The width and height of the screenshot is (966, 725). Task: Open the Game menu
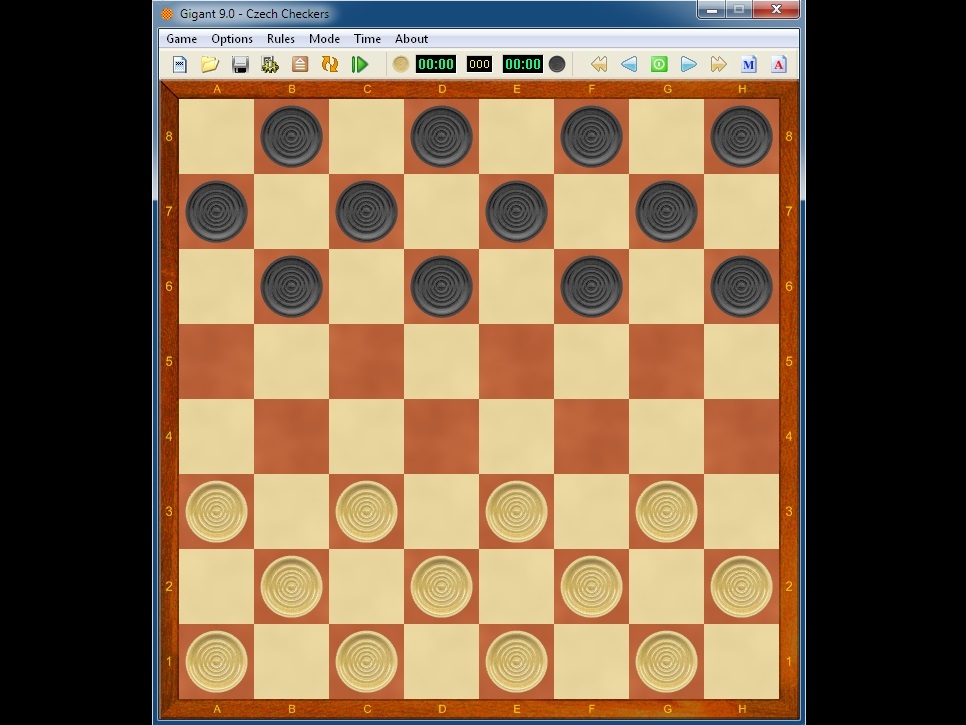coord(182,39)
